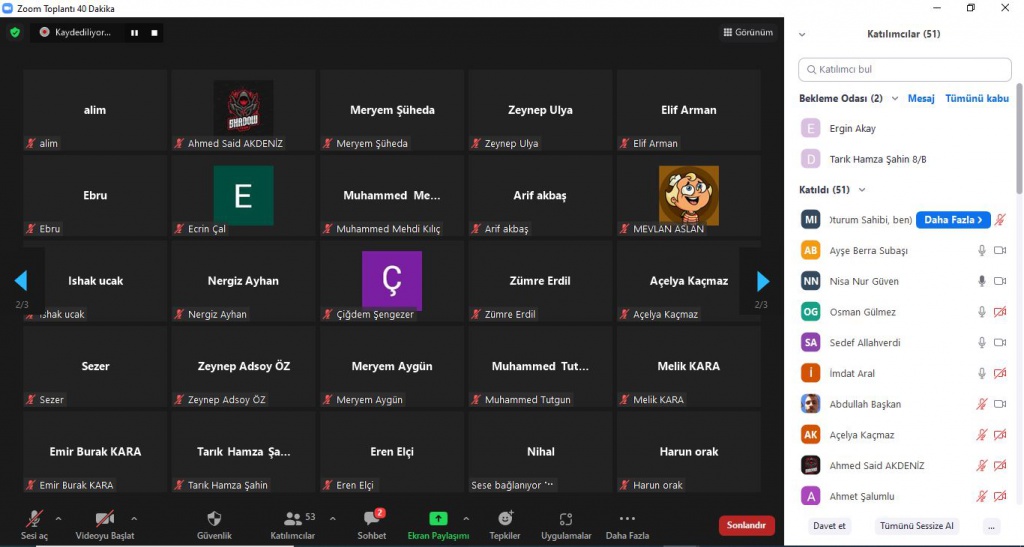
Task: Stop the recording
Action: (x=154, y=33)
